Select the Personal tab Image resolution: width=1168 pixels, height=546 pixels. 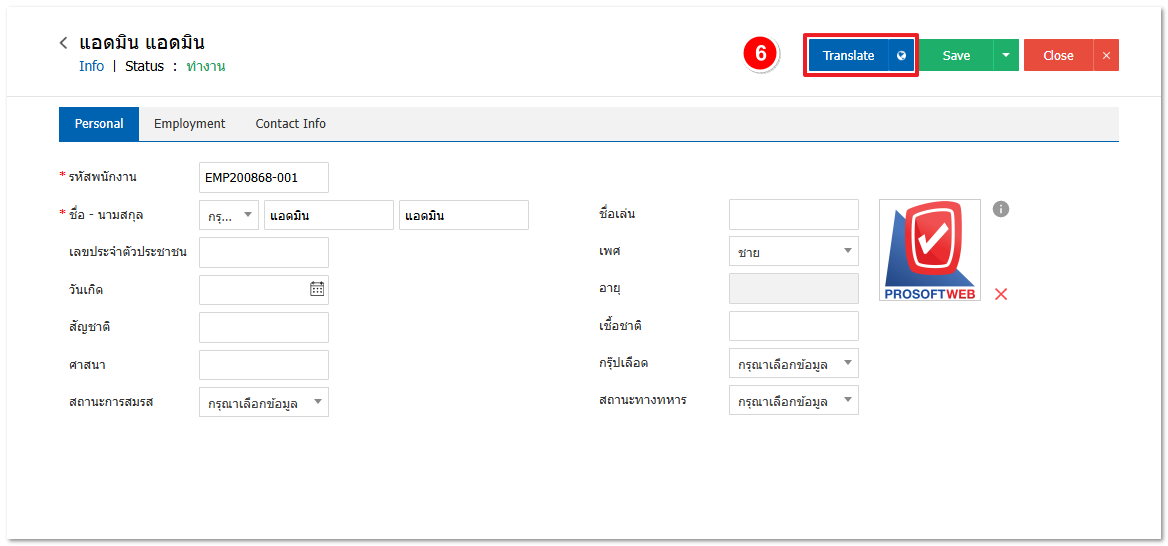click(99, 124)
